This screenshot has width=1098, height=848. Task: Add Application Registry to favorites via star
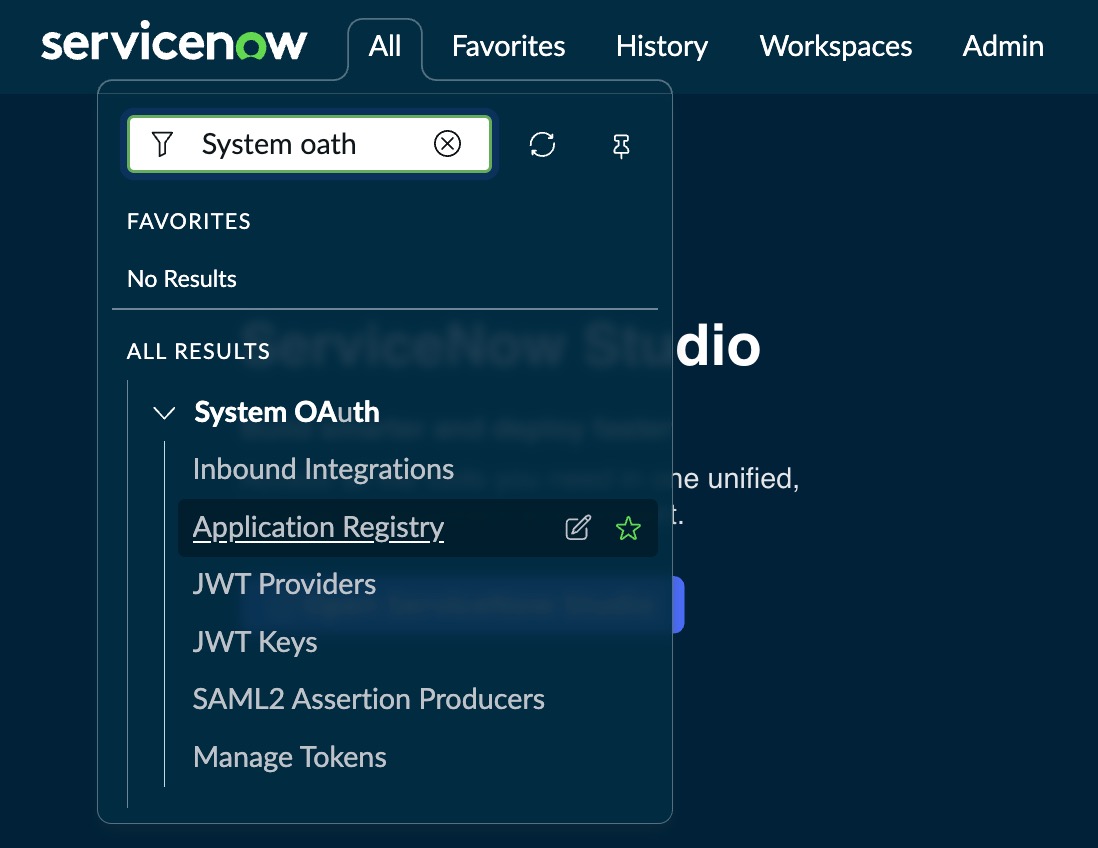[628, 528]
